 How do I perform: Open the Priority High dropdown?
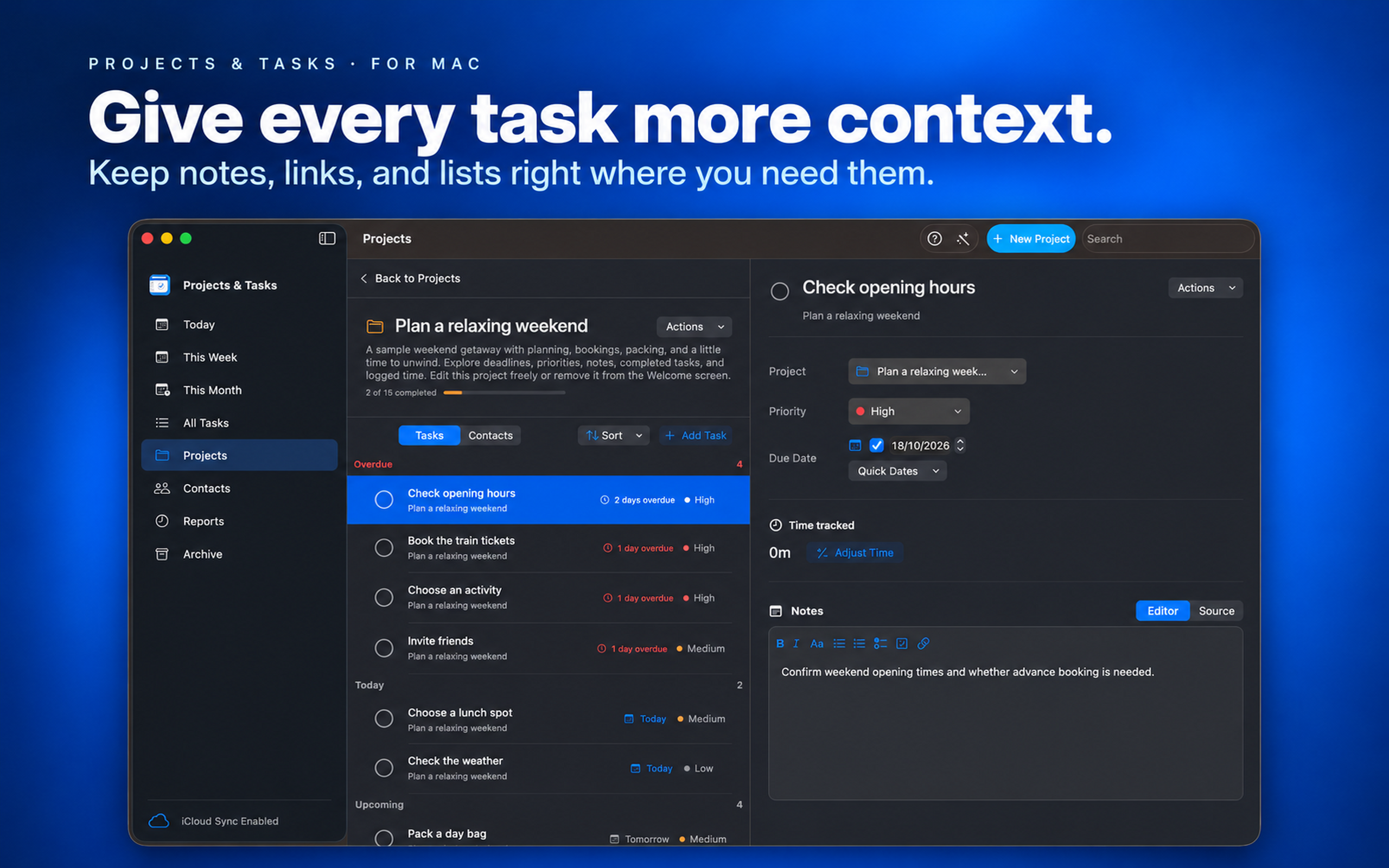(x=909, y=412)
